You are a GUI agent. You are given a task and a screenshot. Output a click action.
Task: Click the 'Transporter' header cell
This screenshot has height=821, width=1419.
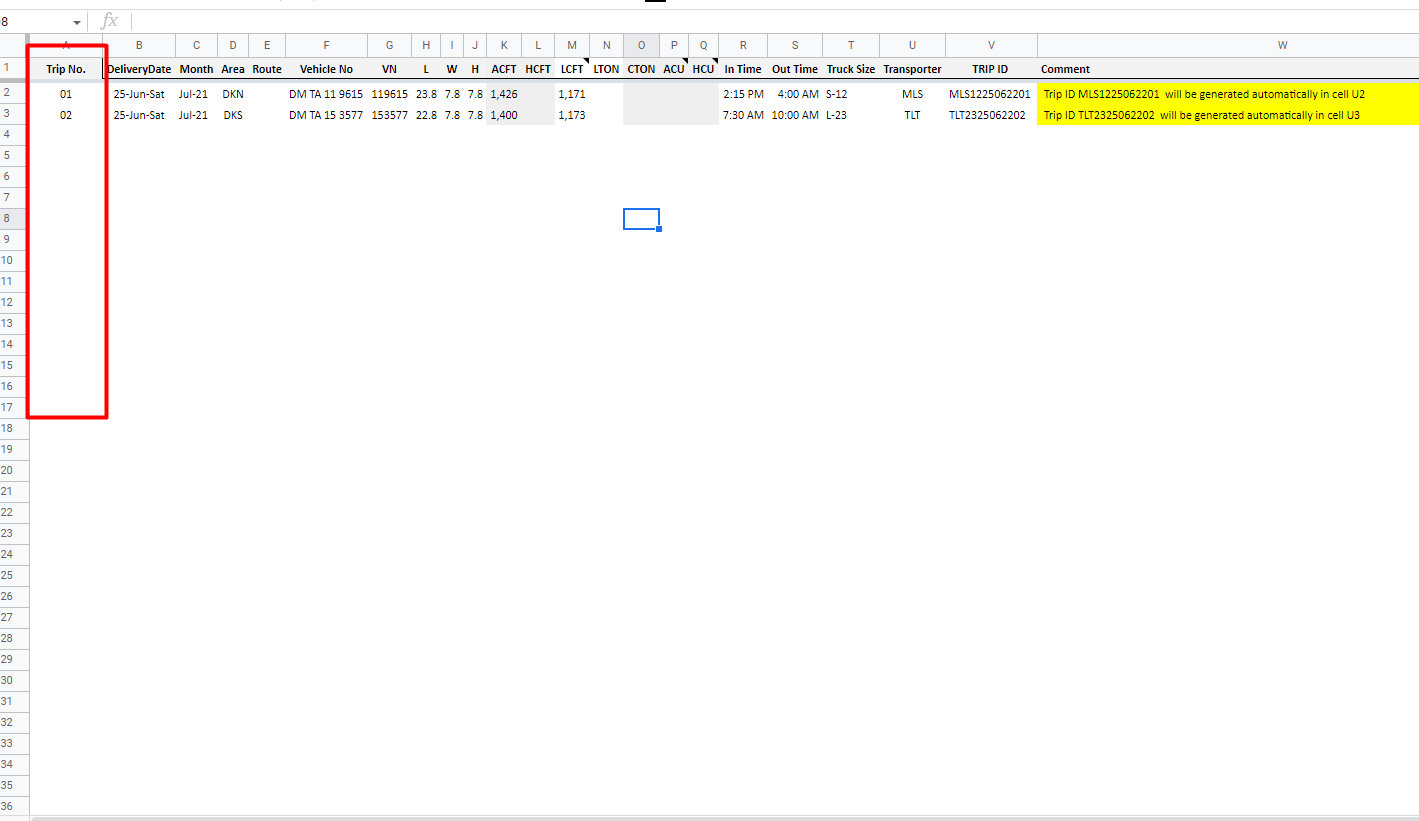tap(912, 69)
